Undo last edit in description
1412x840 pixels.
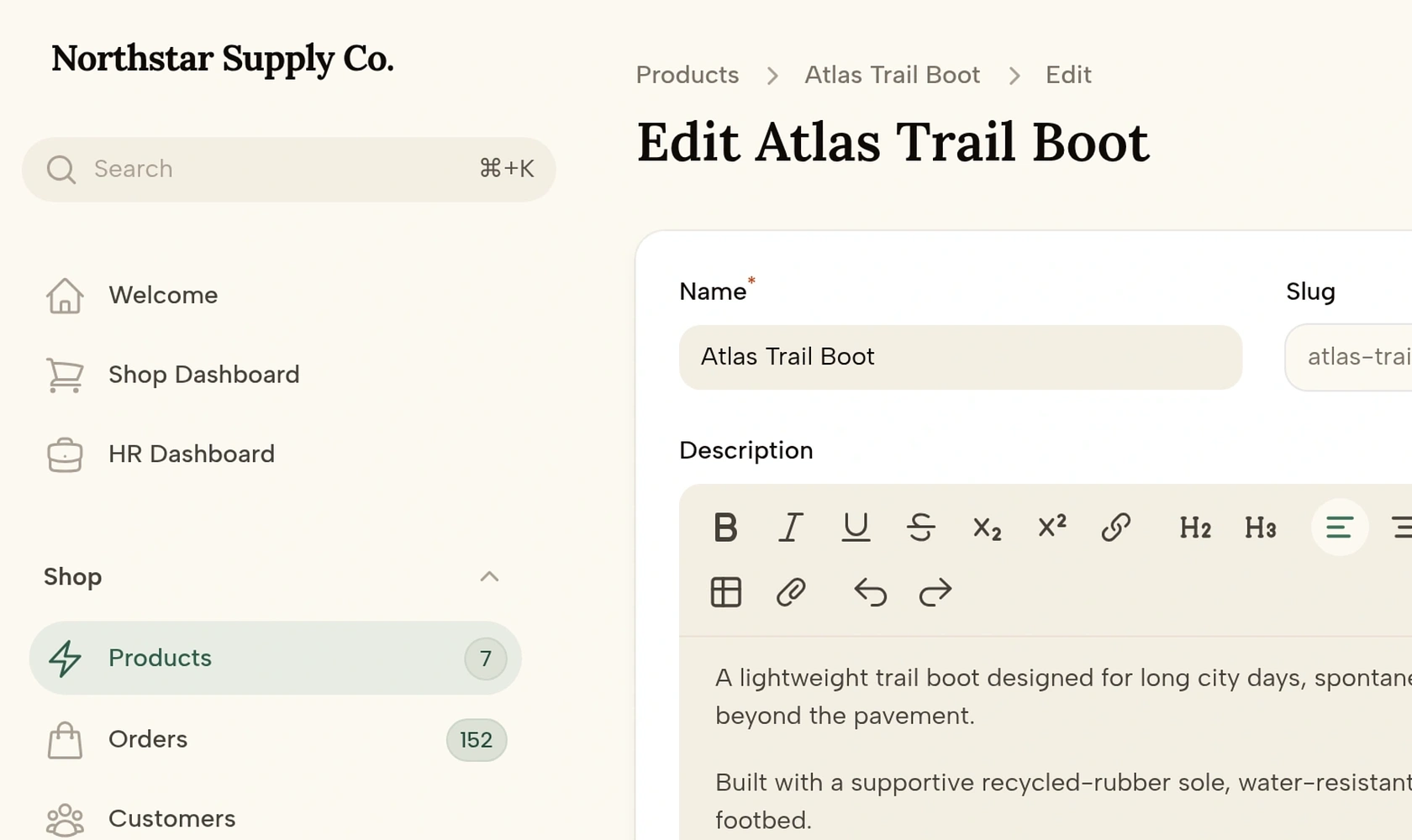tap(870, 592)
